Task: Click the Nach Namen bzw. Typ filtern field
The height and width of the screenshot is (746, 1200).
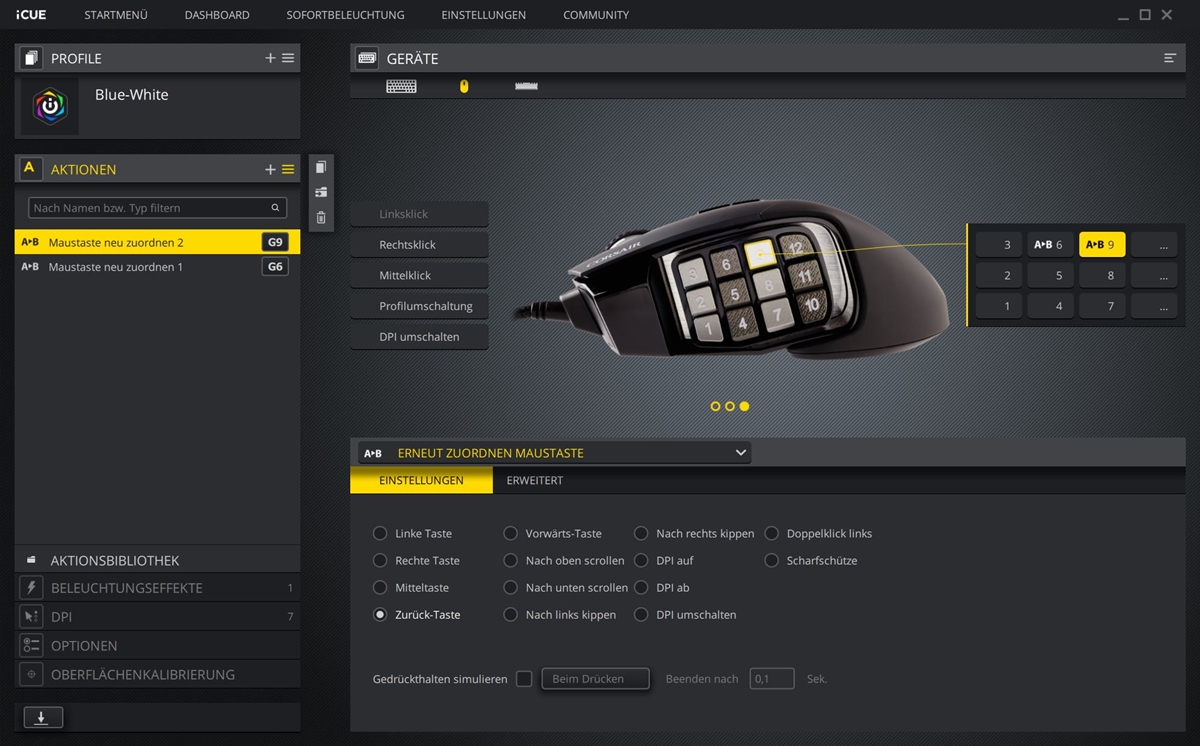Action: click(158, 208)
